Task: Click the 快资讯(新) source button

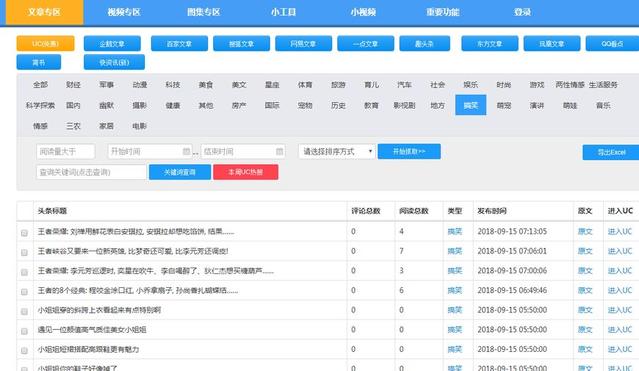Action: pyautogui.click(x=114, y=62)
